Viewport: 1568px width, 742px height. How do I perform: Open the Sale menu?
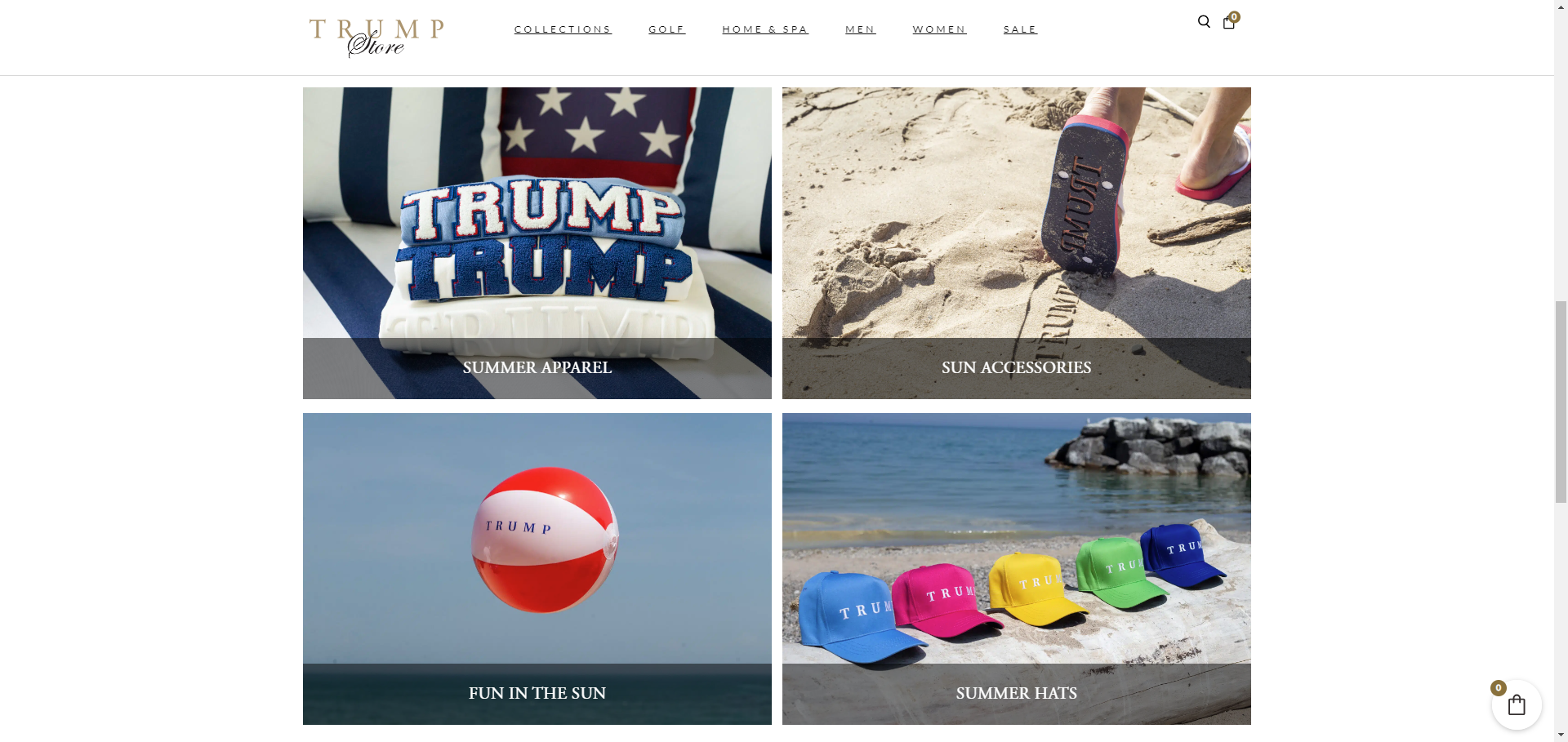pos(1021,29)
